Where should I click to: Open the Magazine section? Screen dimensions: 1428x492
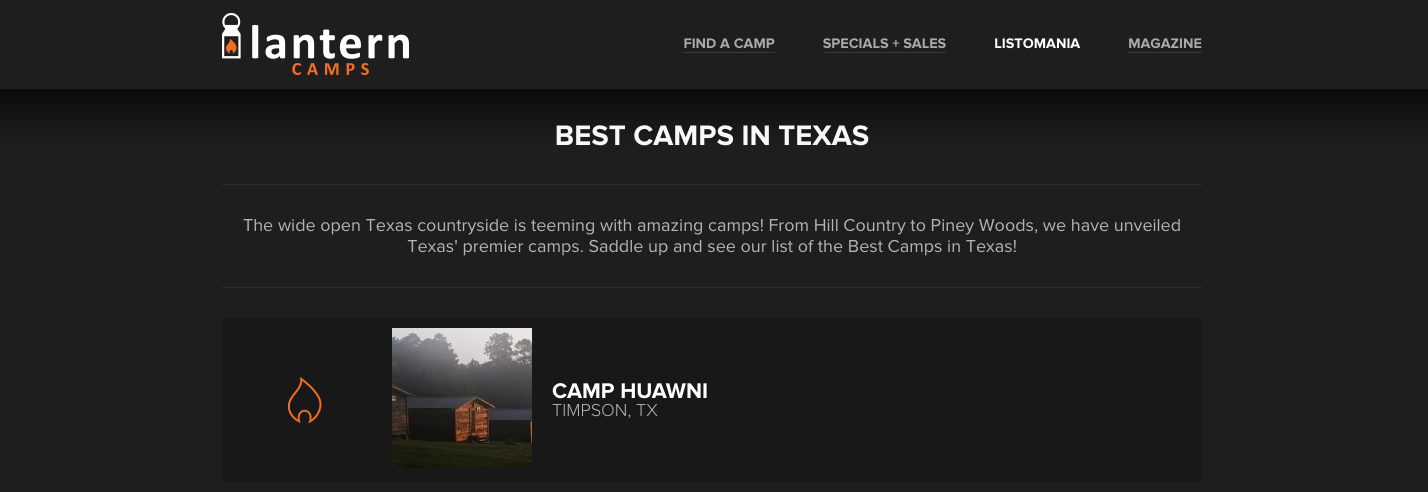(x=1164, y=43)
